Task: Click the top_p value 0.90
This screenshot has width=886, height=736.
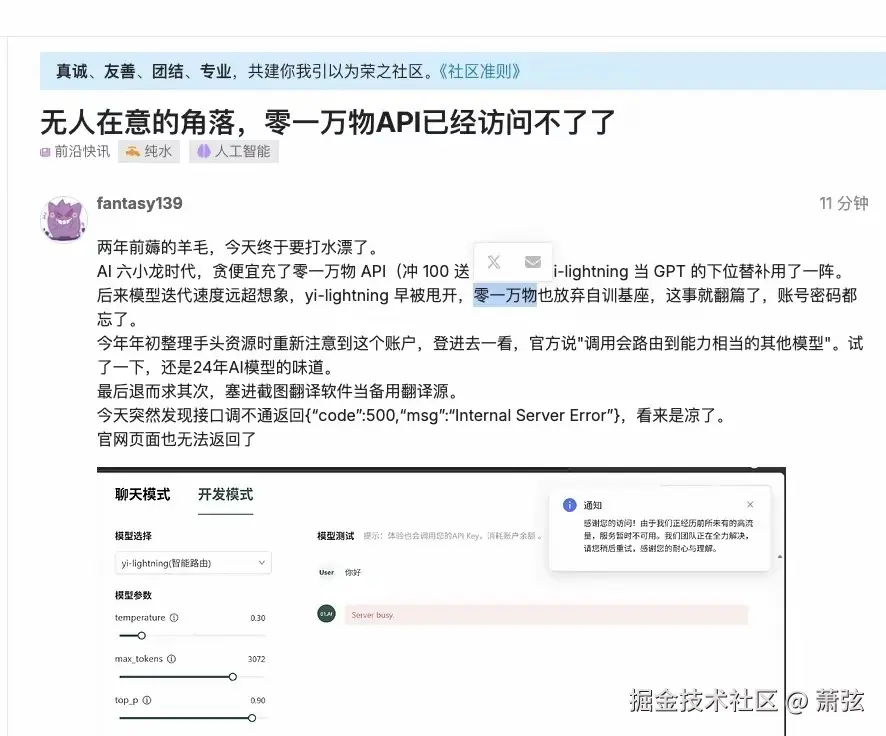Action: tap(258, 700)
